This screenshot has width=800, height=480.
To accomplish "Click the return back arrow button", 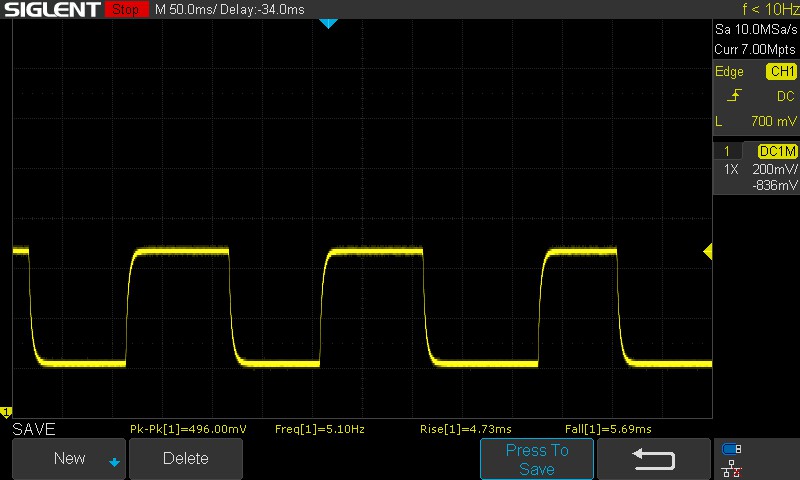I will pyautogui.click(x=654, y=459).
